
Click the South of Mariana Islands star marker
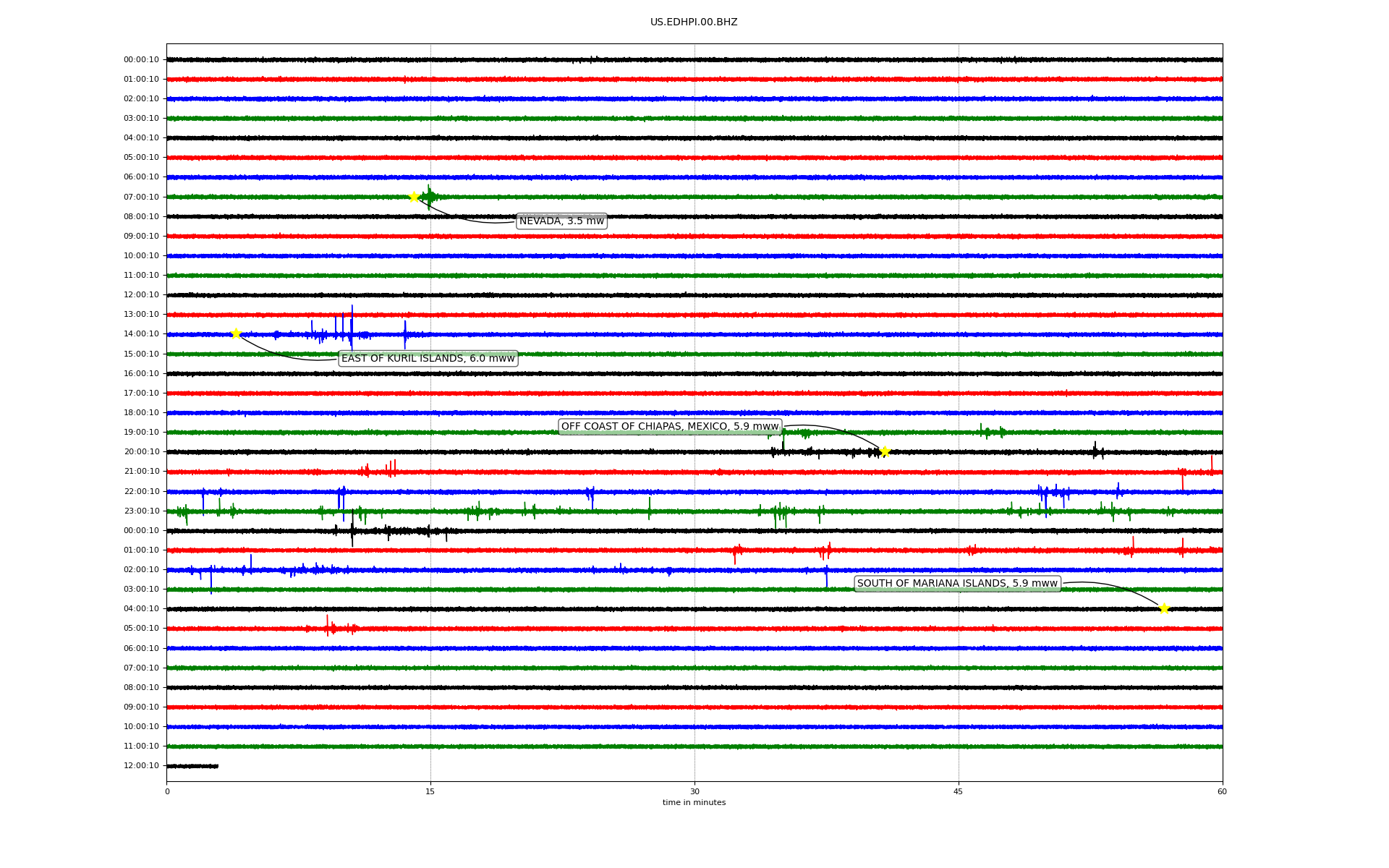[x=1164, y=608]
